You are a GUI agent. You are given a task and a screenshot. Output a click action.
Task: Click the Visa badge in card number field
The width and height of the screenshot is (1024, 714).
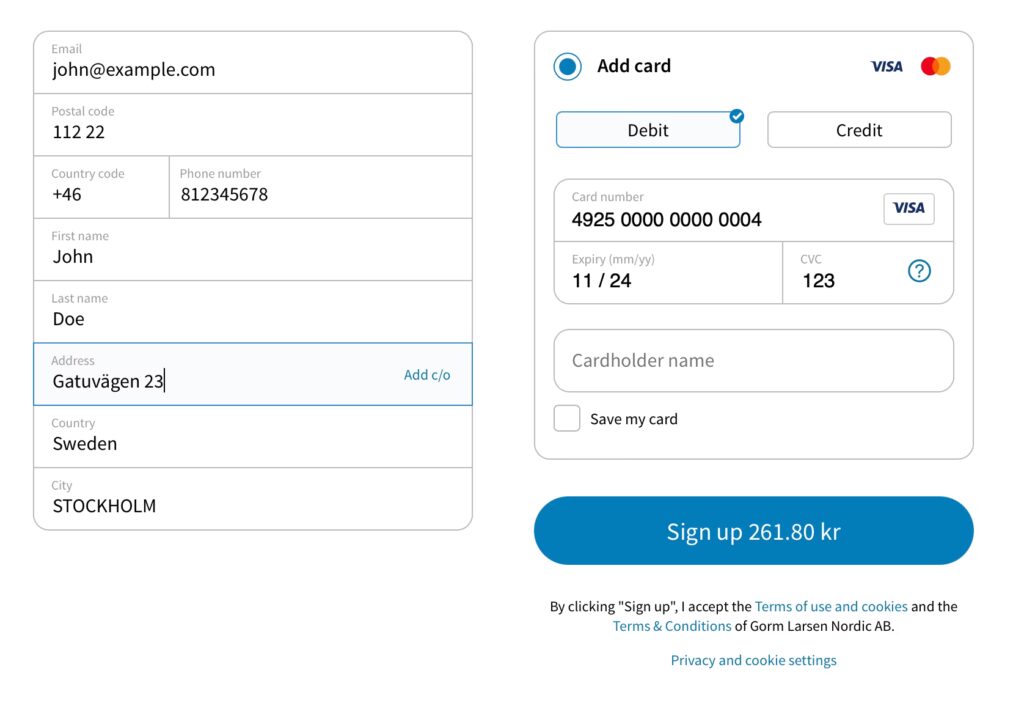click(908, 208)
